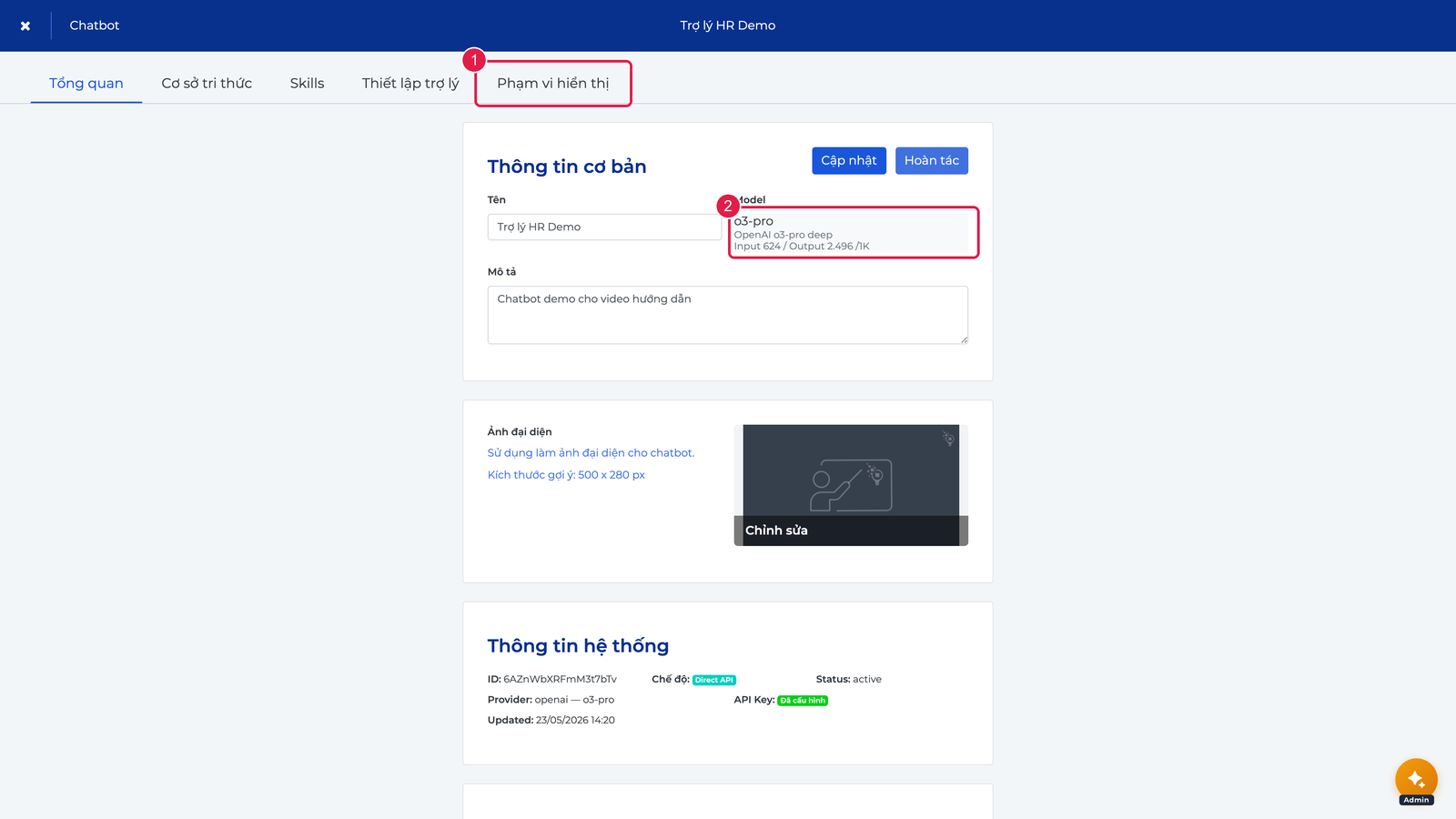Screen dimensions: 1456x819
Task: Click the Updated 23/05/2026 14:20 text
Action: tap(551, 720)
